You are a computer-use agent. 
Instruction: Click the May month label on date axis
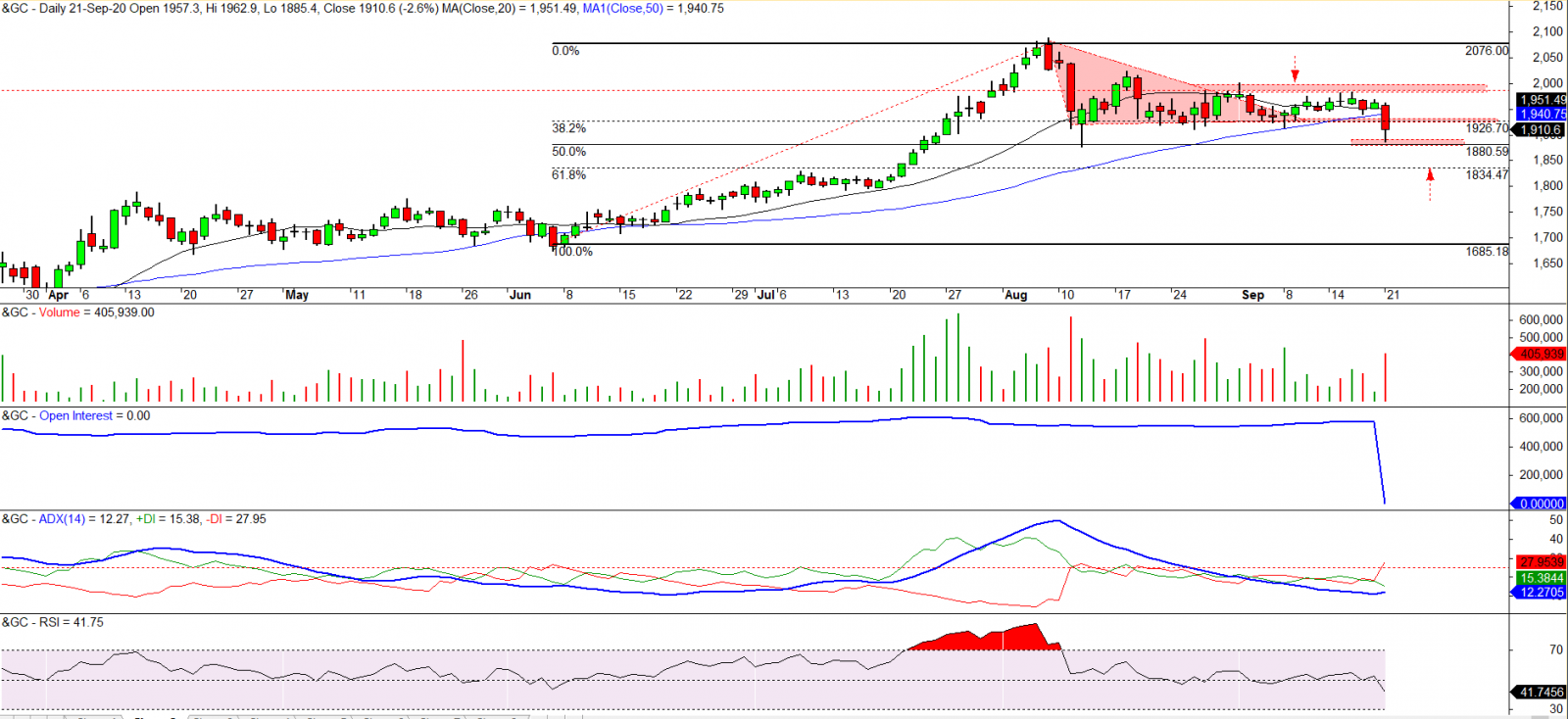click(x=297, y=295)
